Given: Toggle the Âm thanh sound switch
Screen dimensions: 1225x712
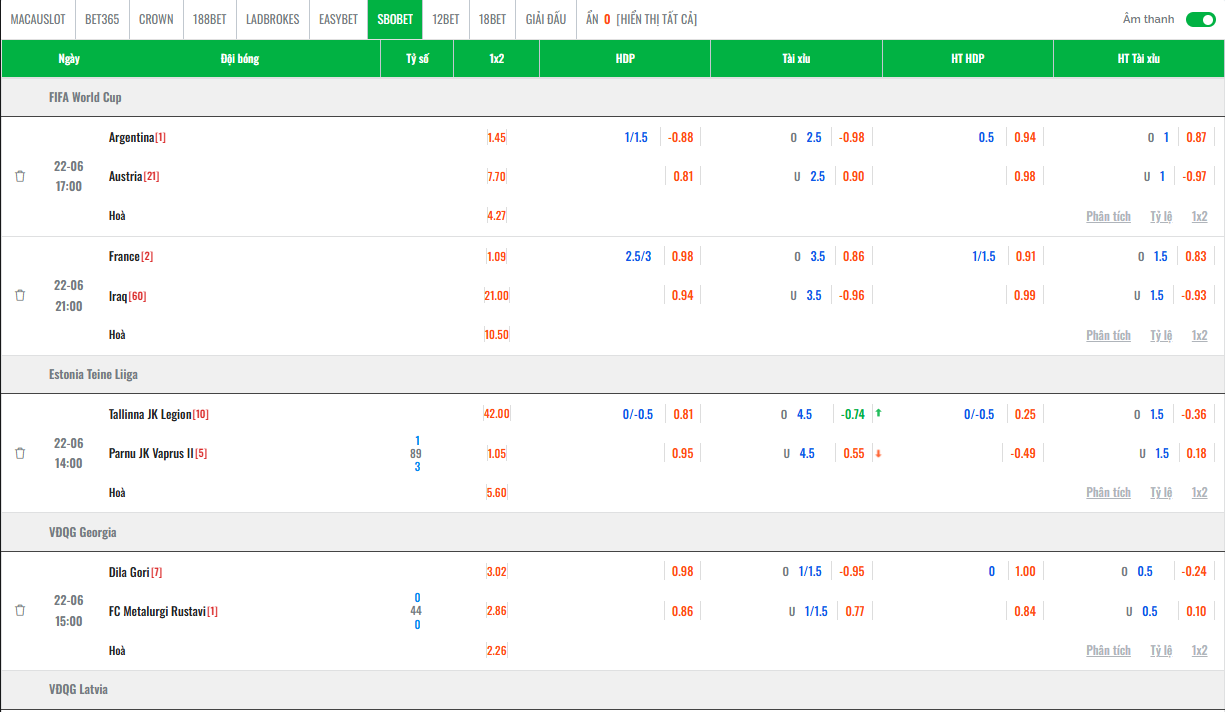Looking at the screenshot, I should 1200,19.
